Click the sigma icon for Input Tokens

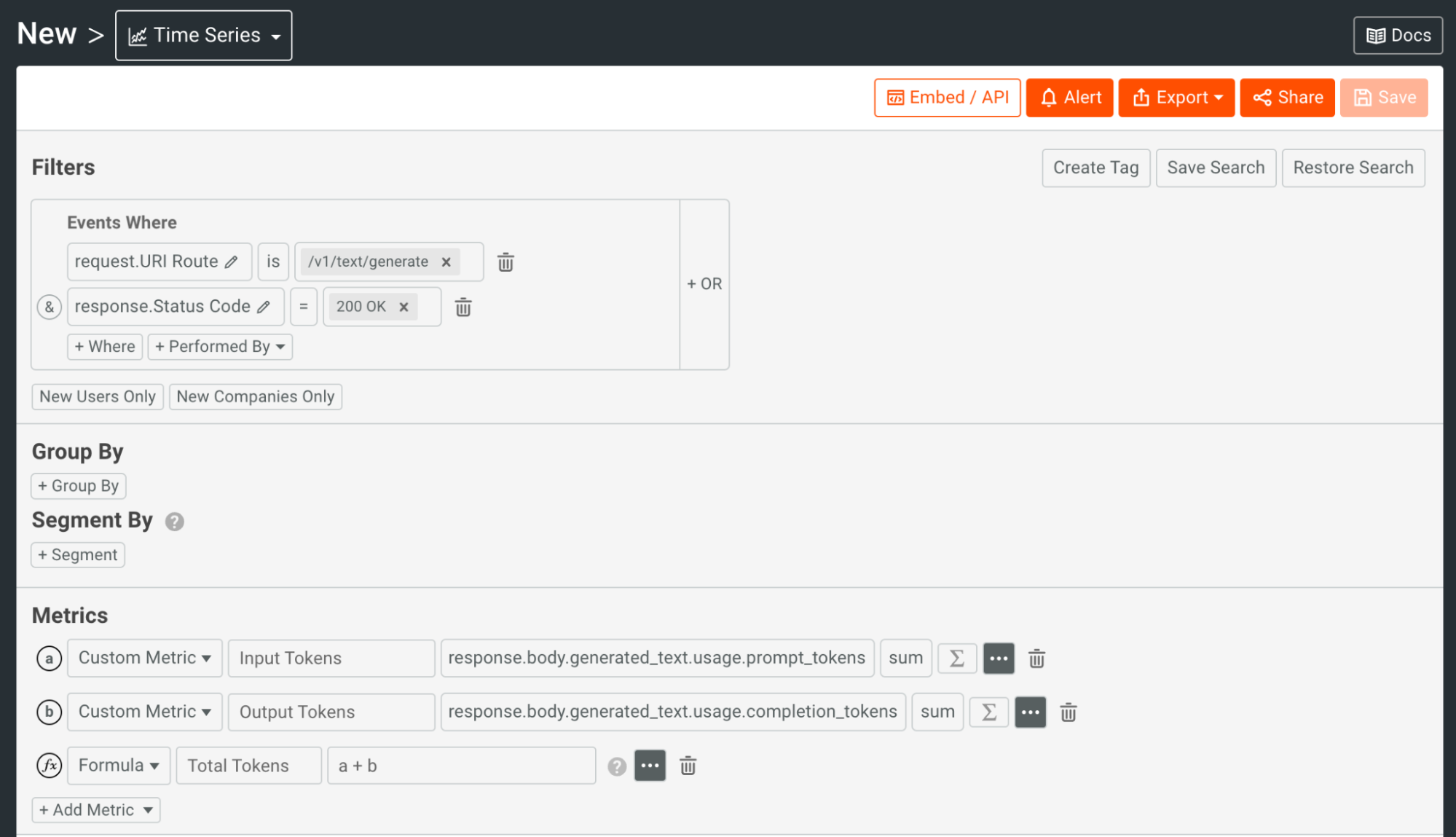point(956,659)
